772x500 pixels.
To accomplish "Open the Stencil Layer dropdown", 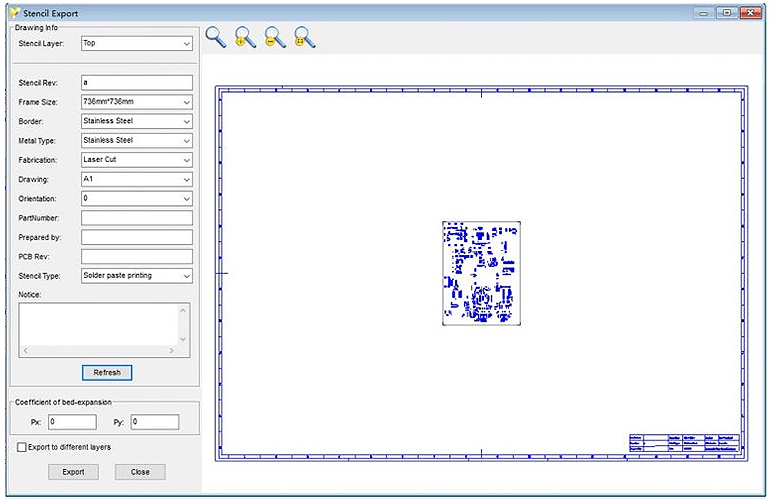I will tap(136, 44).
